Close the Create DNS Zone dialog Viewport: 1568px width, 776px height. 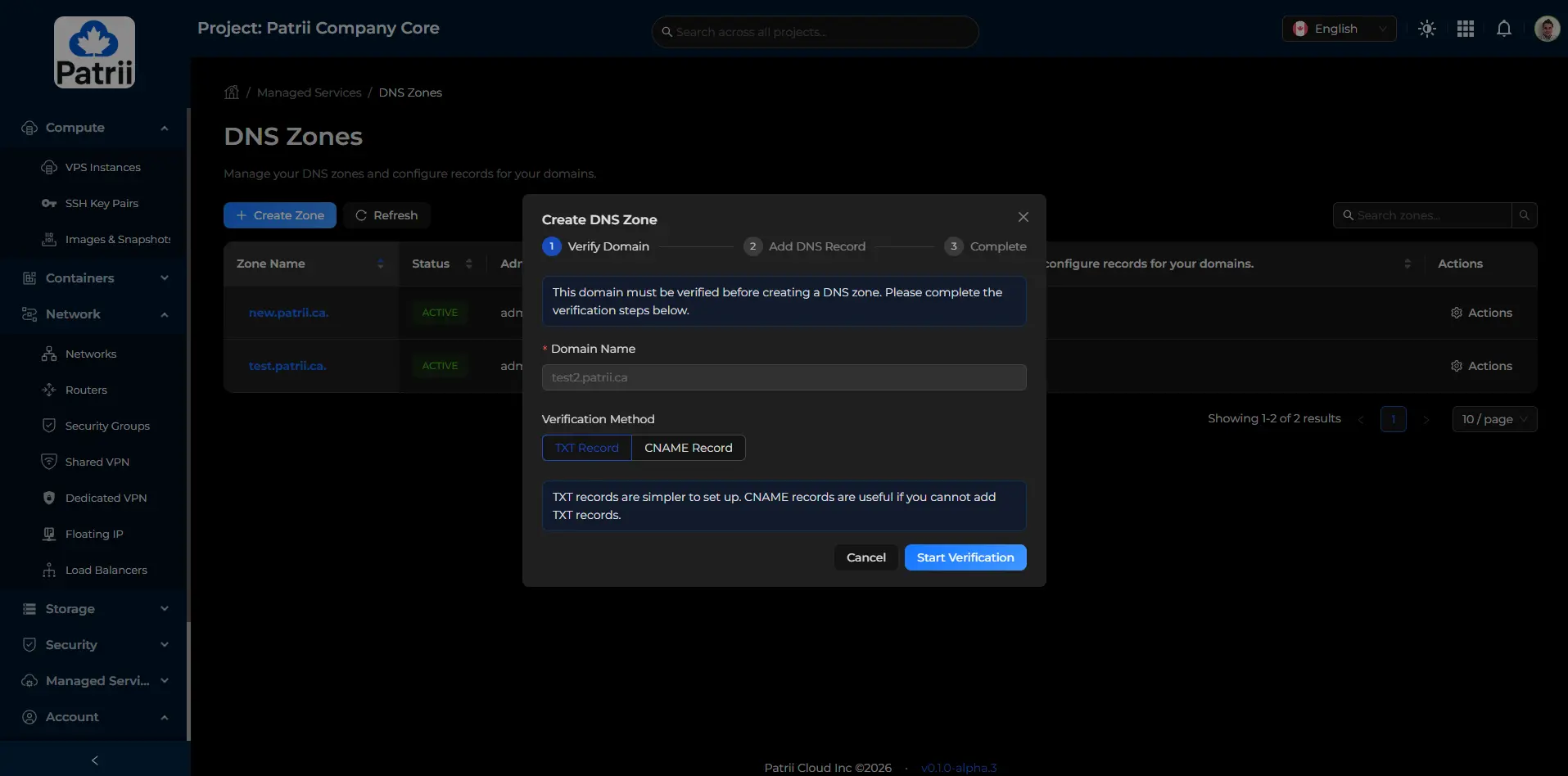(1023, 217)
